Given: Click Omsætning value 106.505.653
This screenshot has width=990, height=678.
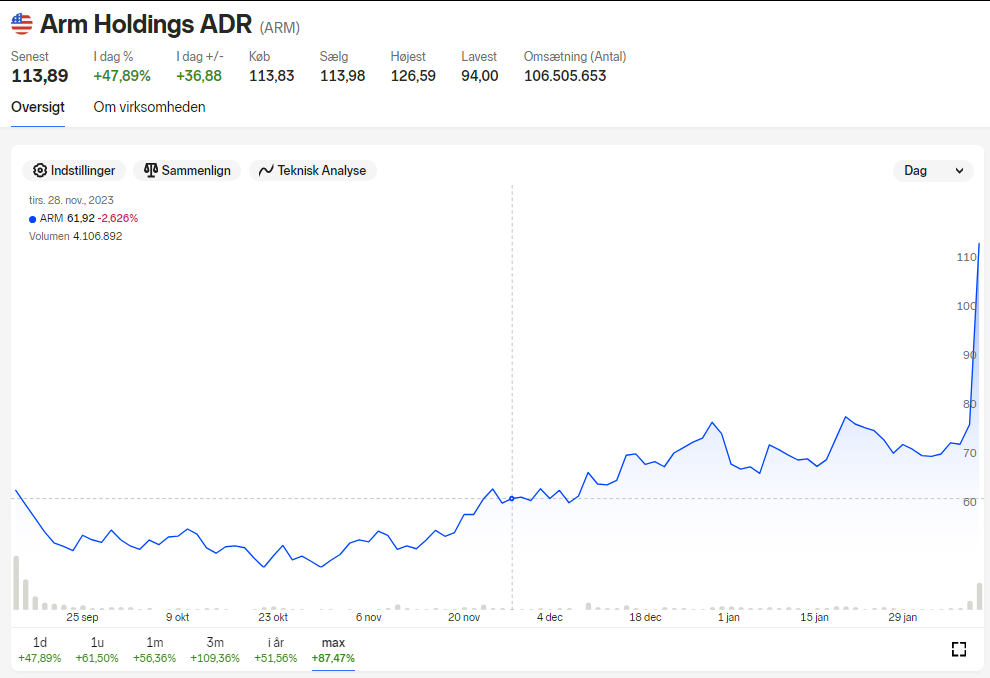Looking at the screenshot, I should [565, 76].
